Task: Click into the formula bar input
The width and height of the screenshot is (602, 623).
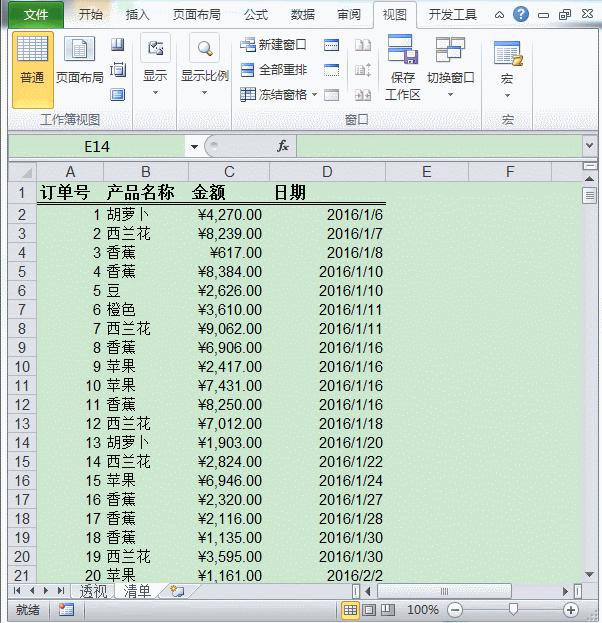Action: tap(439, 146)
